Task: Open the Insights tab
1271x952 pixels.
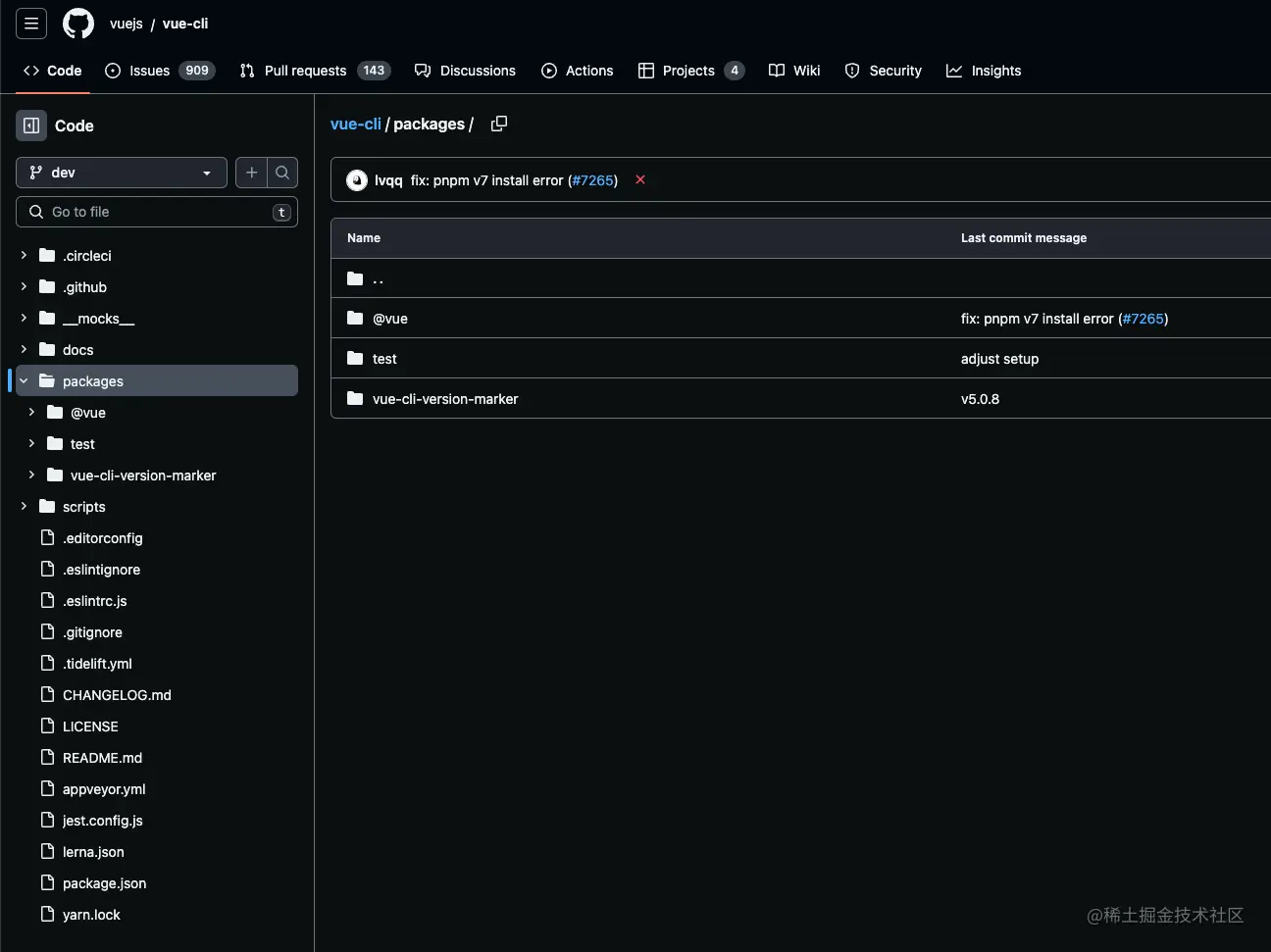Action: [x=984, y=71]
